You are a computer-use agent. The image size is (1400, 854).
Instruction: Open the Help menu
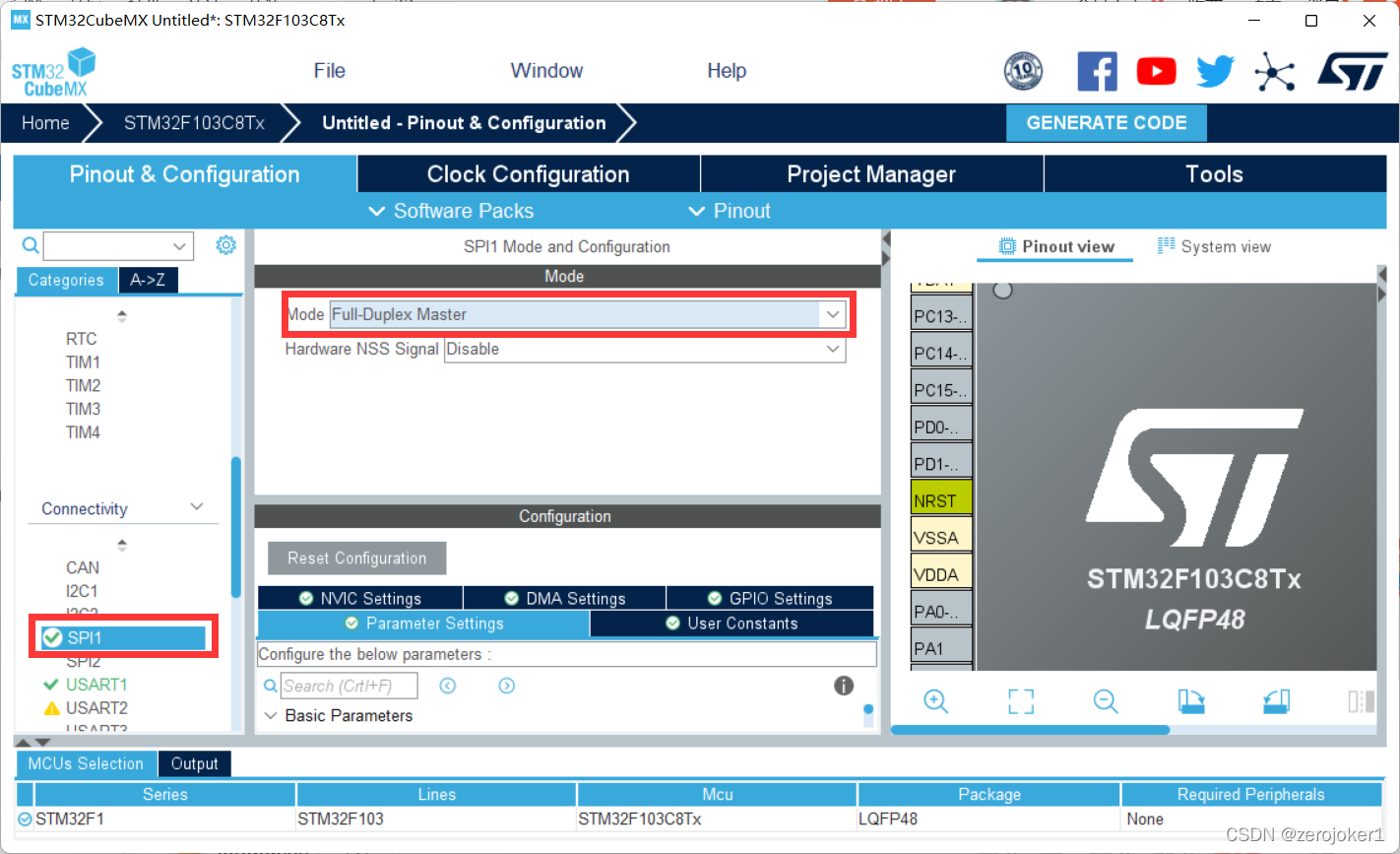click(x=727, y=71)
